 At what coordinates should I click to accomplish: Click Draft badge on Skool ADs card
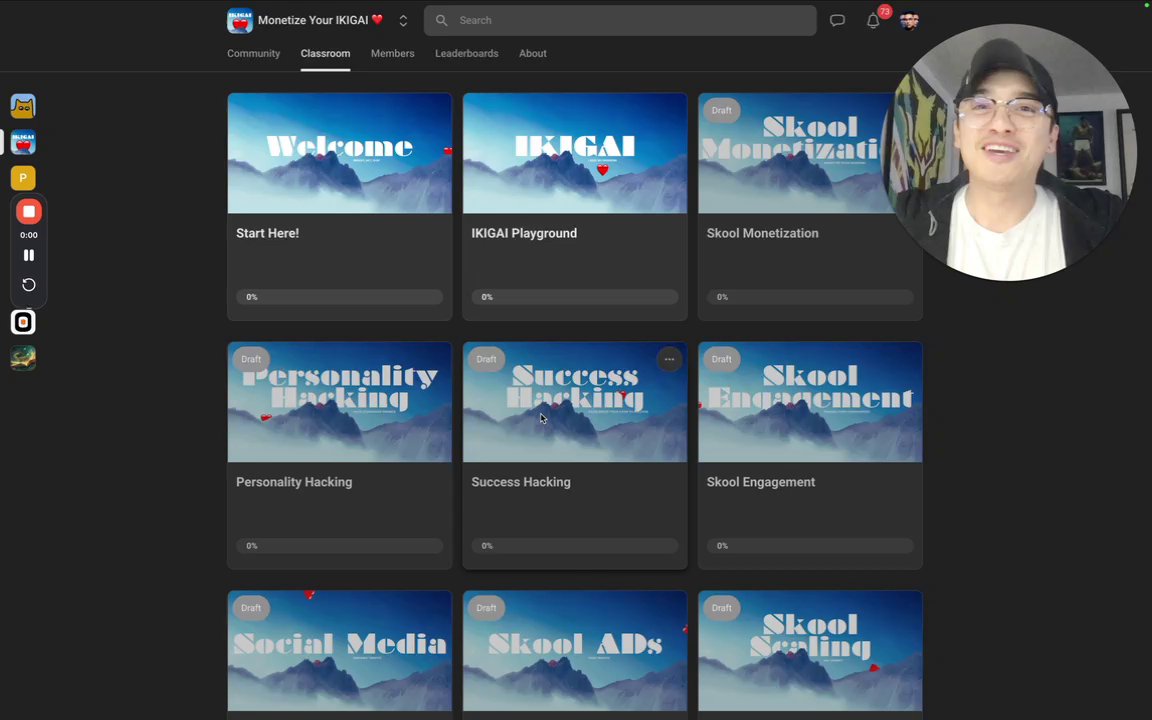coord(486,608)
